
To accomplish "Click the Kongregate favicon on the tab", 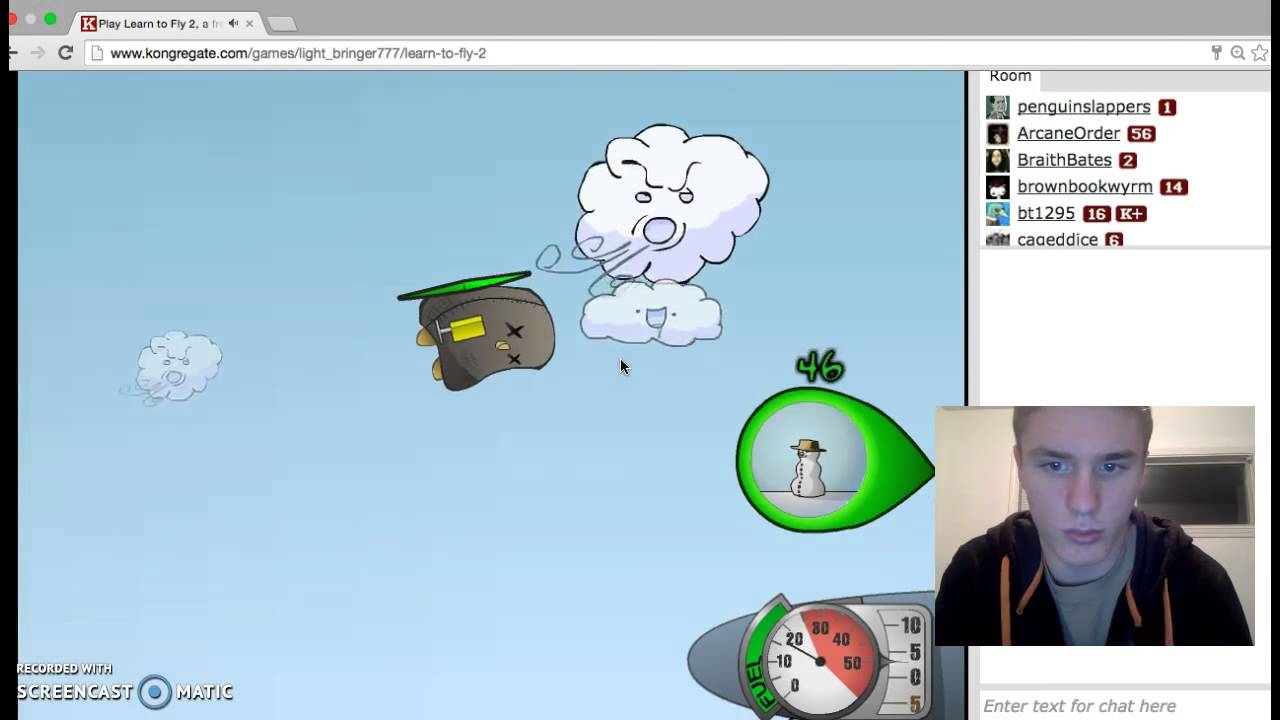I will pos(89,23).
